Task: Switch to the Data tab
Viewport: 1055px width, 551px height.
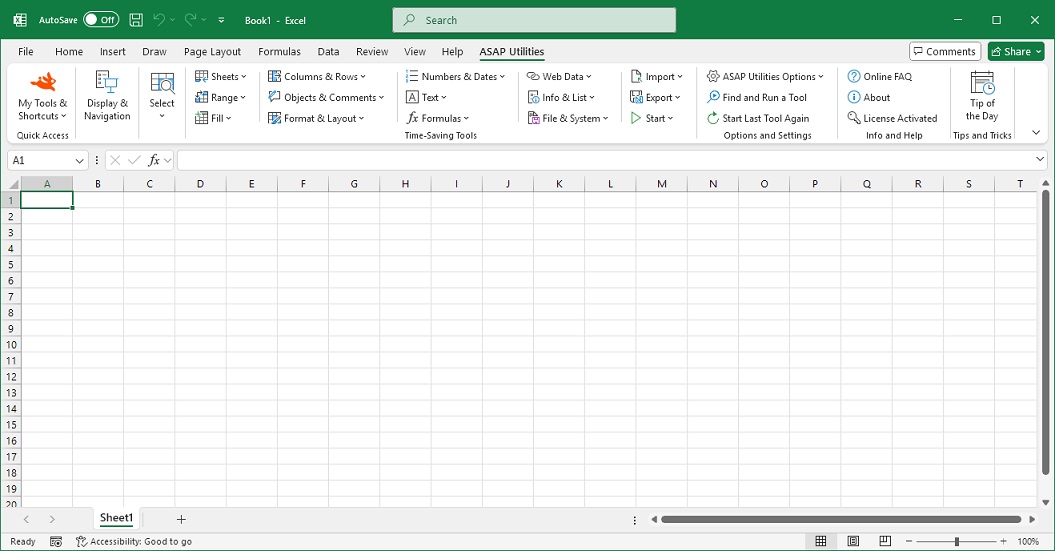Action: 328,52
